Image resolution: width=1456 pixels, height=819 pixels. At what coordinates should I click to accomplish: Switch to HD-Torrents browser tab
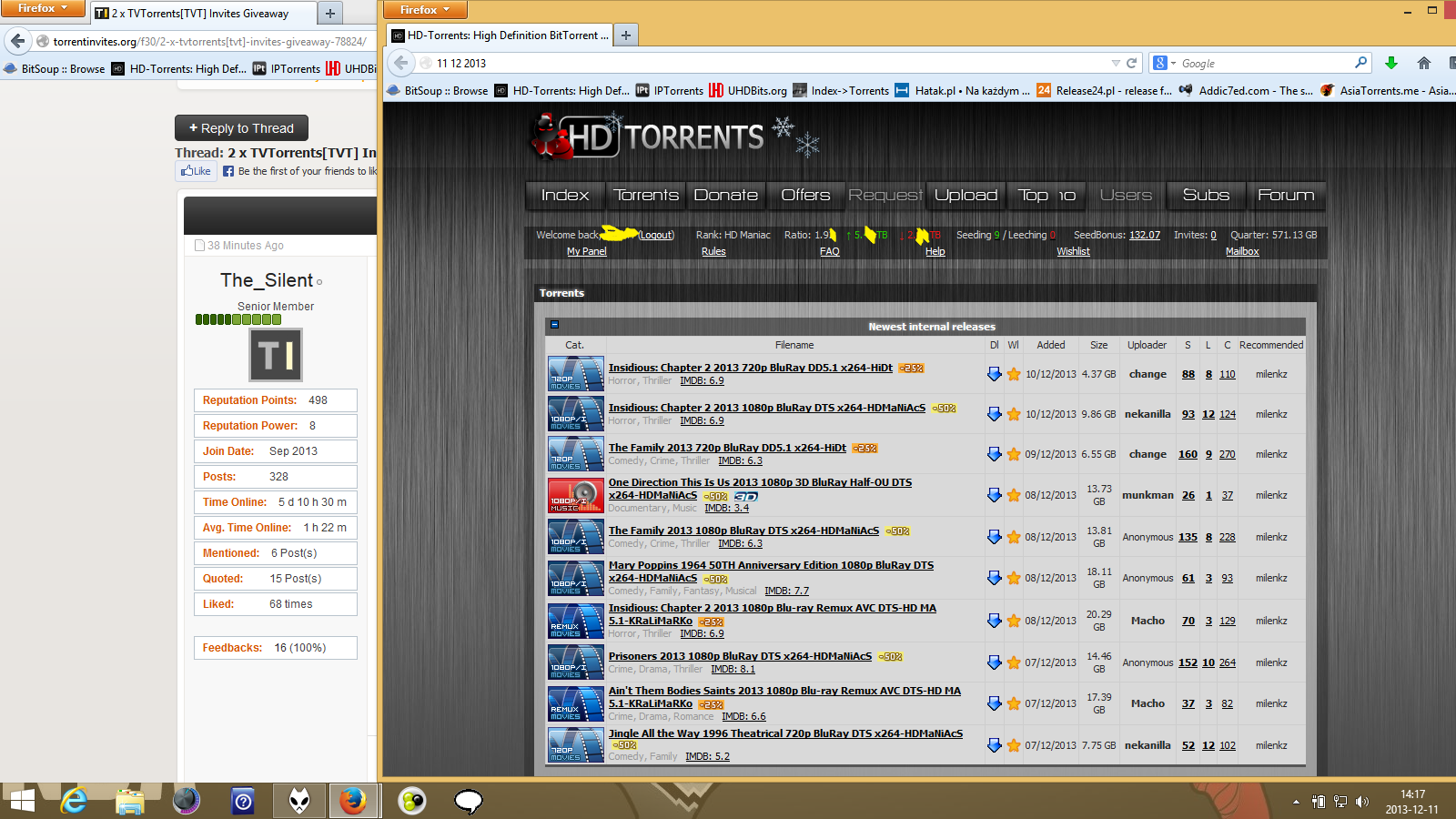[500, 35]
